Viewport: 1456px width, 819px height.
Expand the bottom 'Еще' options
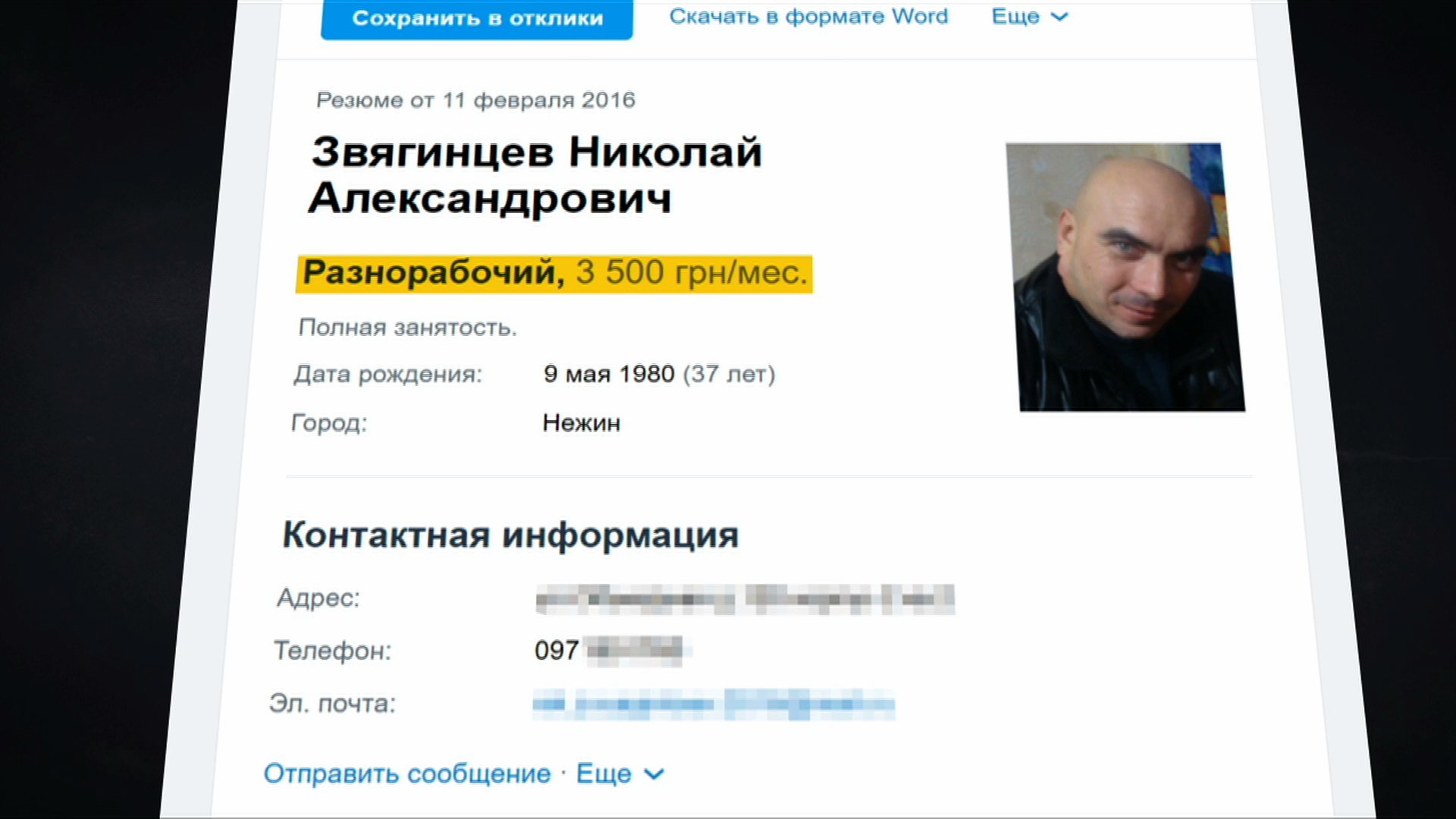(x=620, y=773)
